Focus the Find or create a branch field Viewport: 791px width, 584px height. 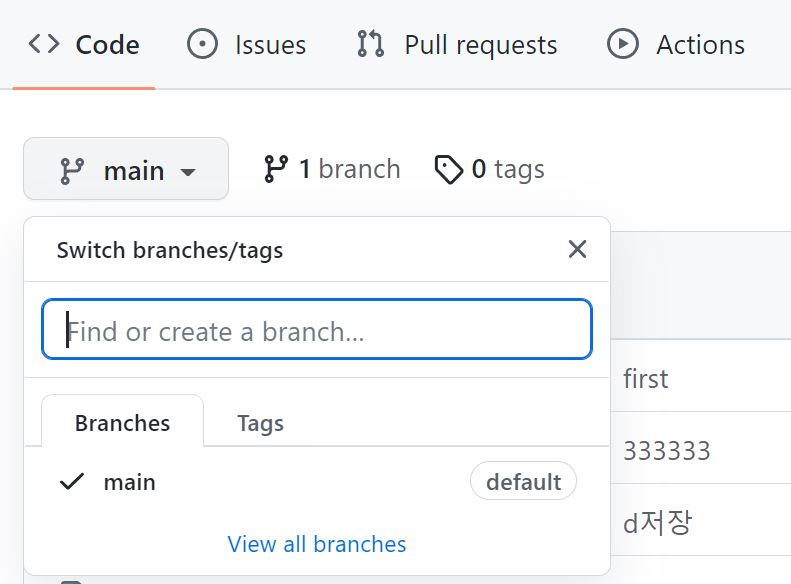[x=317, y=329]
